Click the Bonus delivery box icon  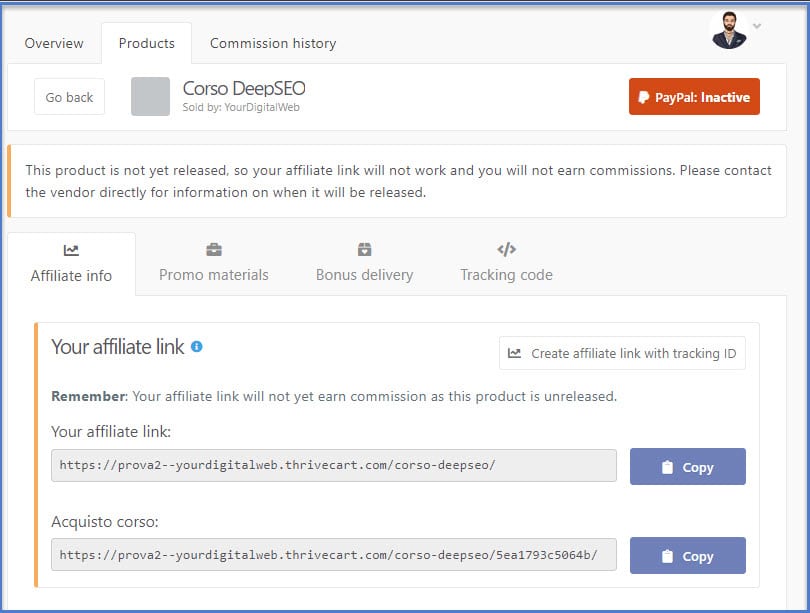(x=365, y=249)
